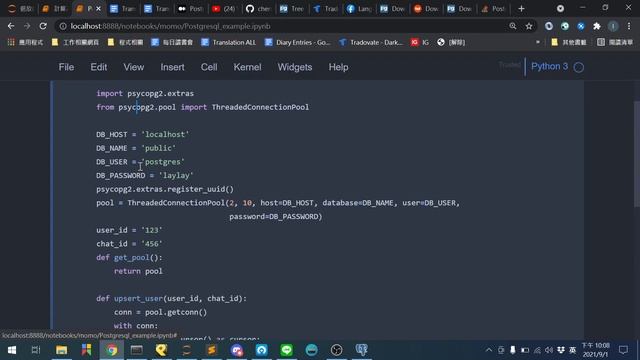640x360 pixels.
Task: Open the Dropbox tray icon
Action: [561, 350]
